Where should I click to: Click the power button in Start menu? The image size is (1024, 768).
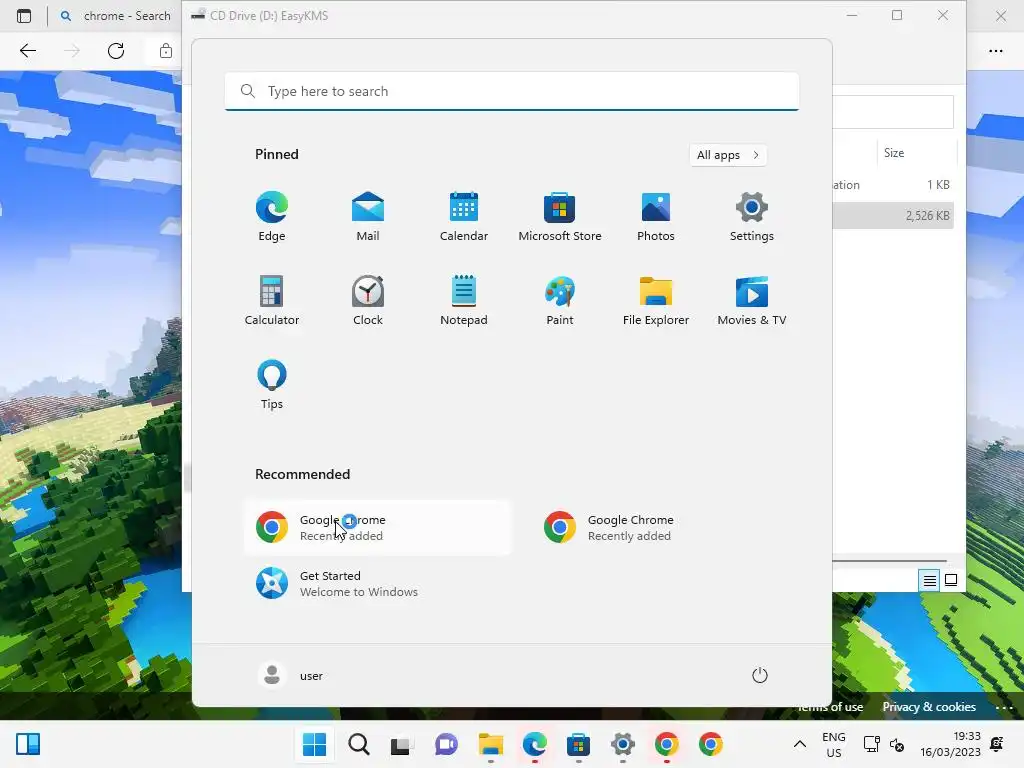[760, 675]
